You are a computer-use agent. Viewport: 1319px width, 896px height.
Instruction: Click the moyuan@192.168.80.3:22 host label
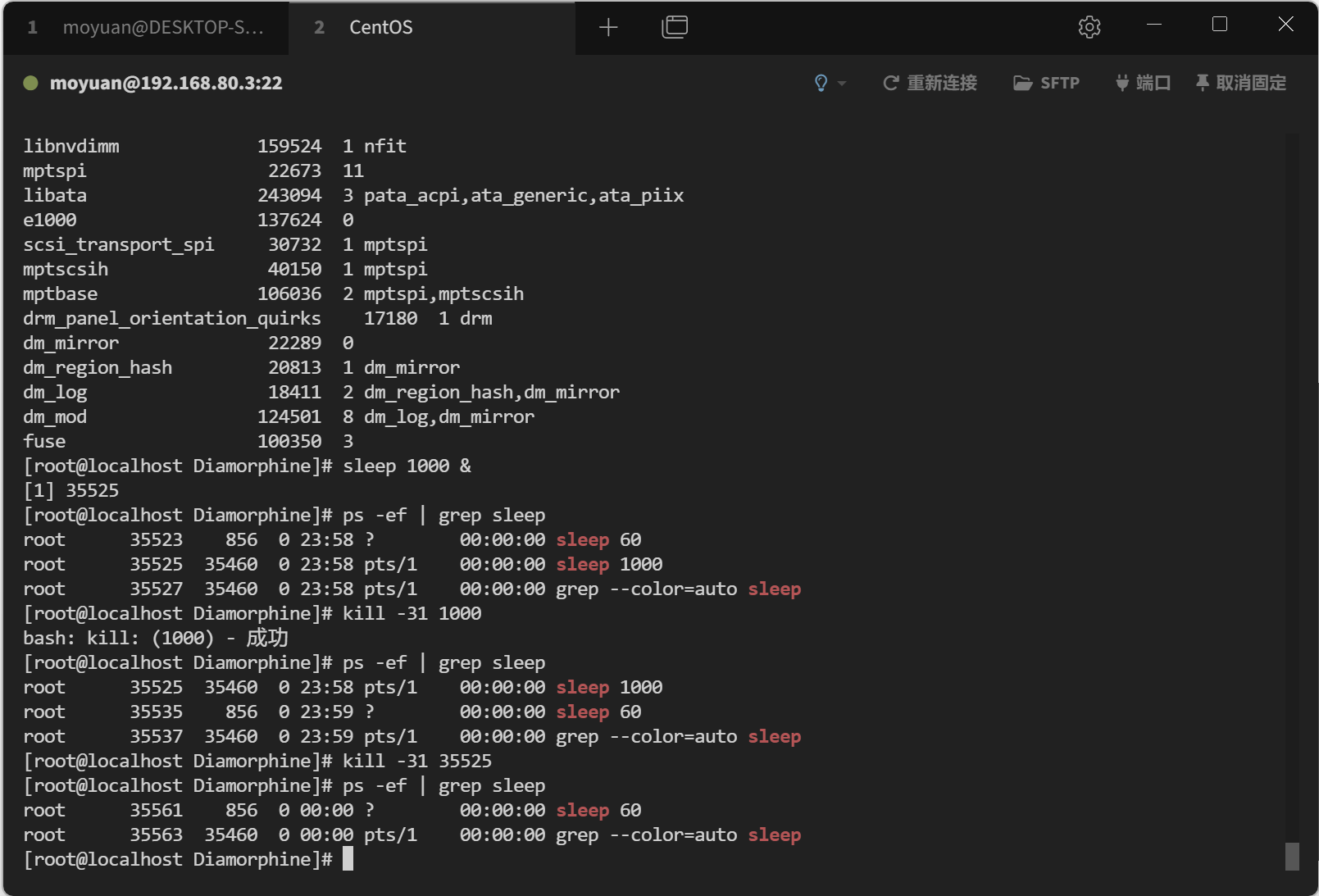click(166, 83)
